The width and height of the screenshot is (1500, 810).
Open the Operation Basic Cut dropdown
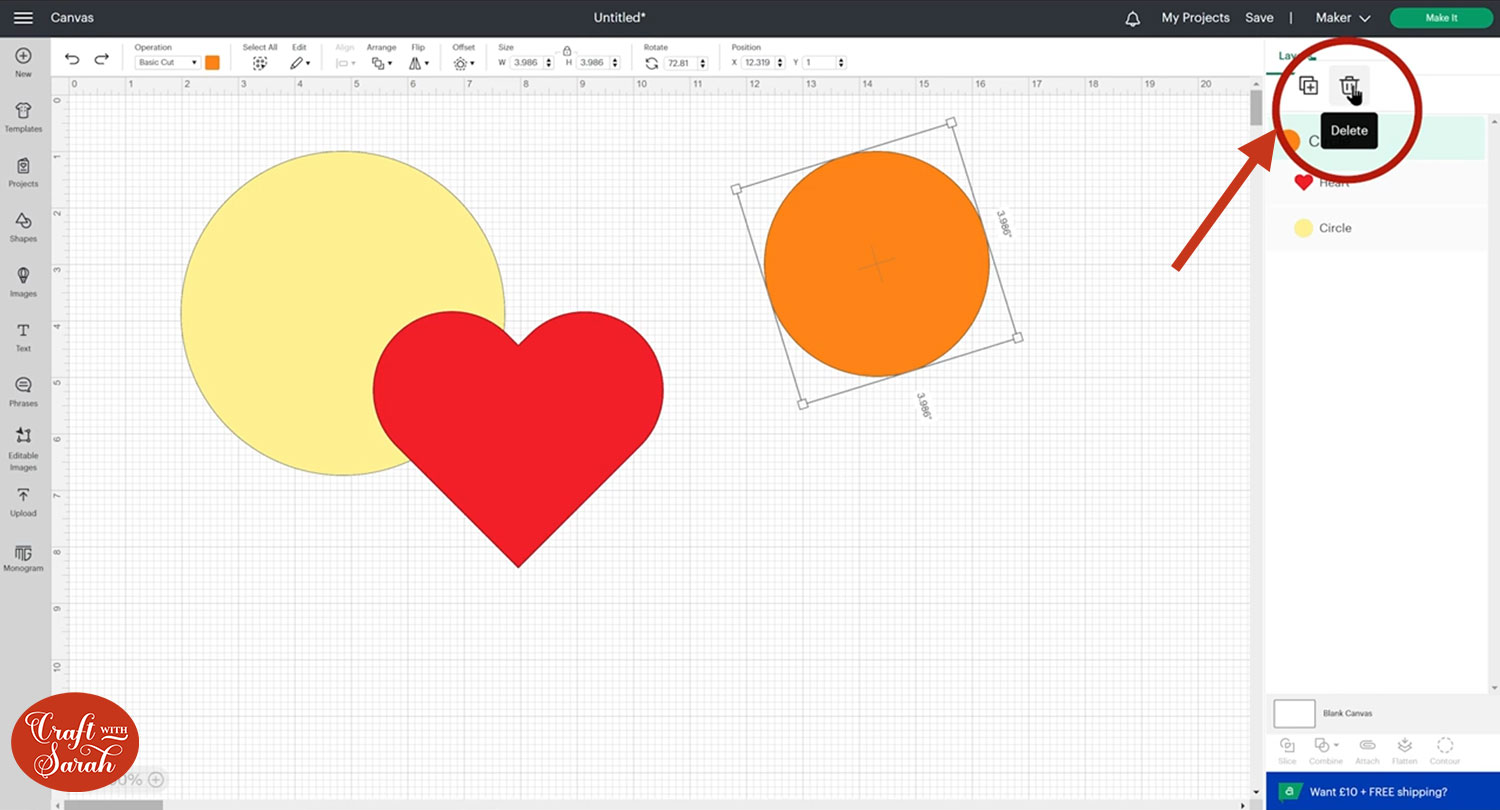click(167, 63)
